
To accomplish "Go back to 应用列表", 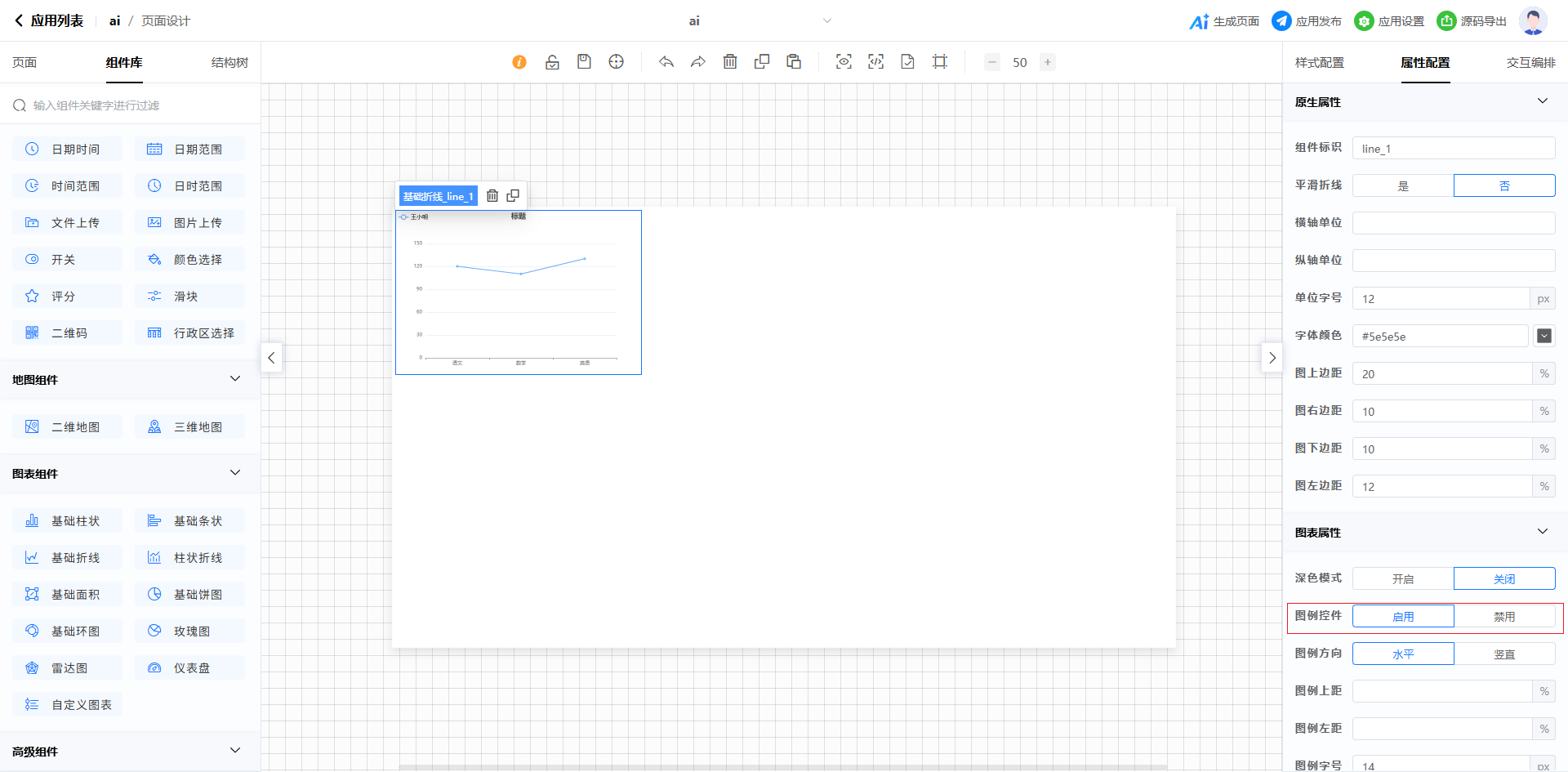I will coord(49,21).
